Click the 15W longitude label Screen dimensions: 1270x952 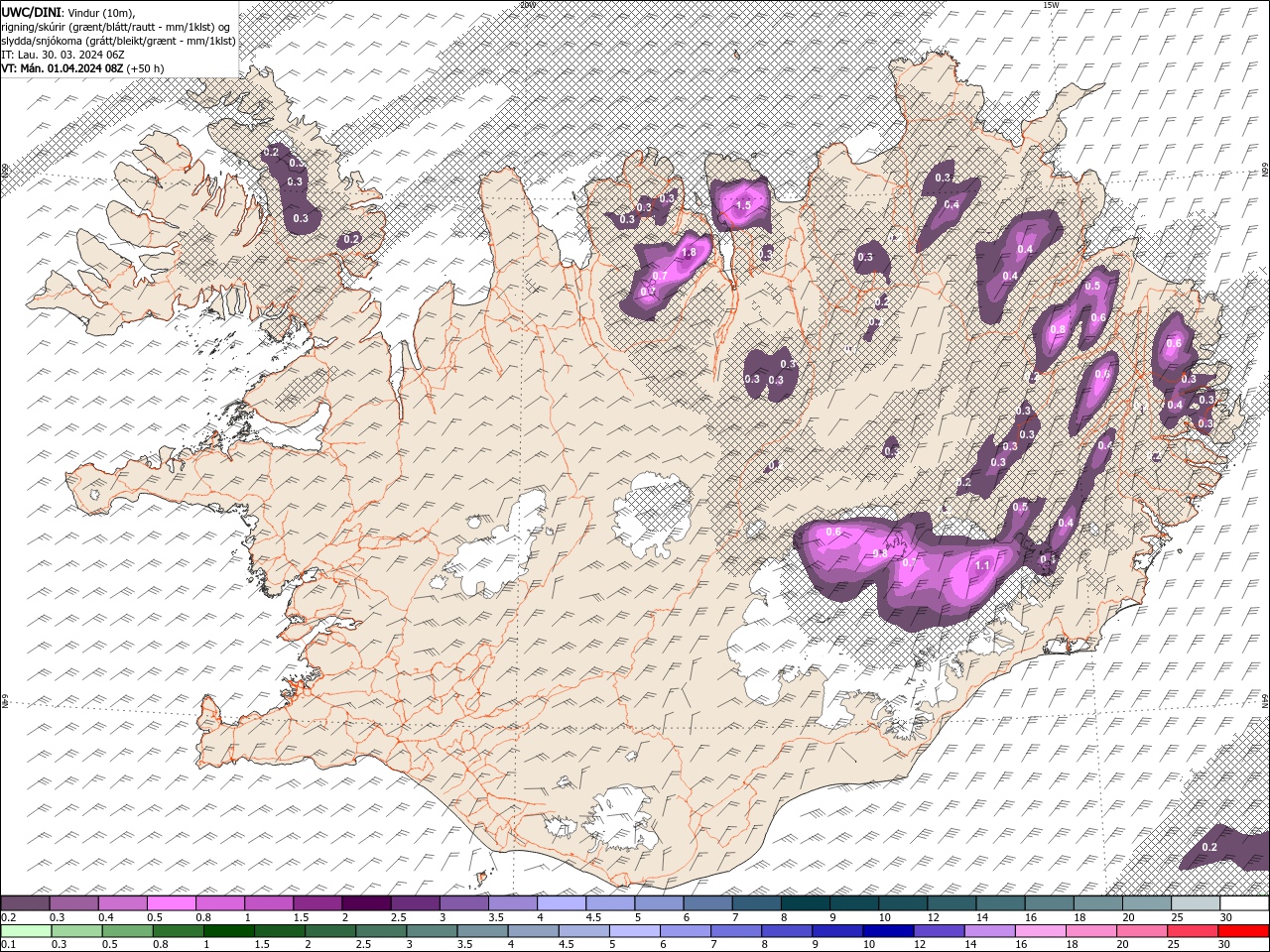coord(1051,4)
